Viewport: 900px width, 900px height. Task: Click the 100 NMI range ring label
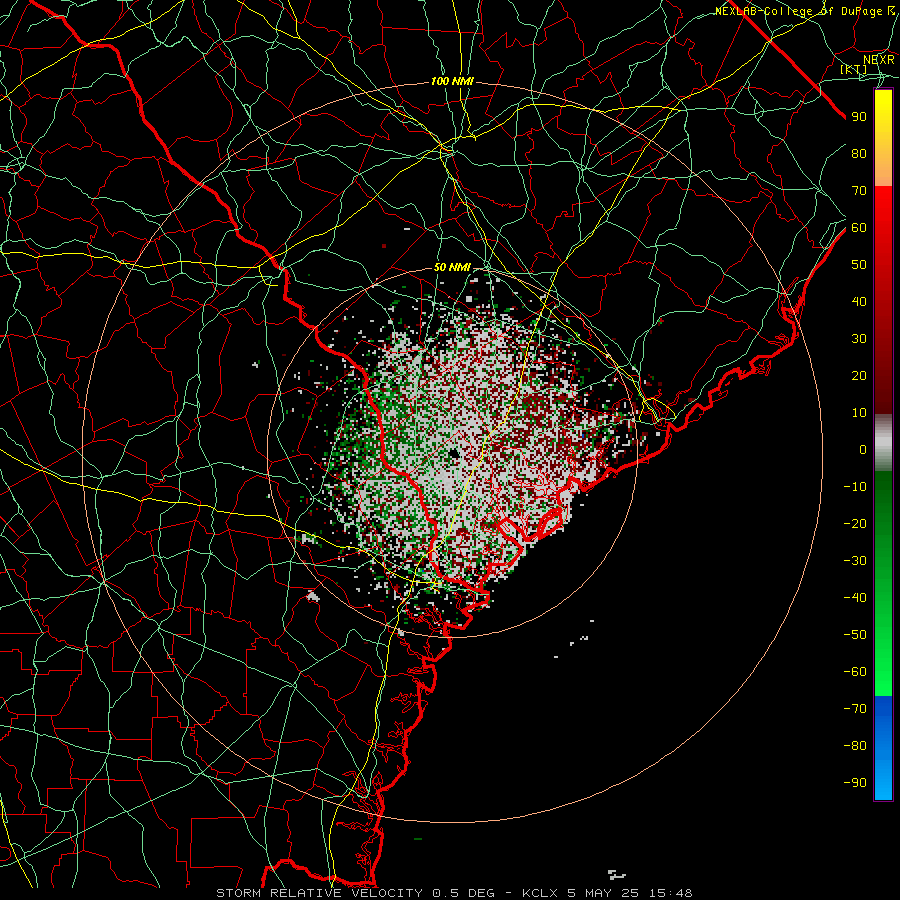click(452, 82)
